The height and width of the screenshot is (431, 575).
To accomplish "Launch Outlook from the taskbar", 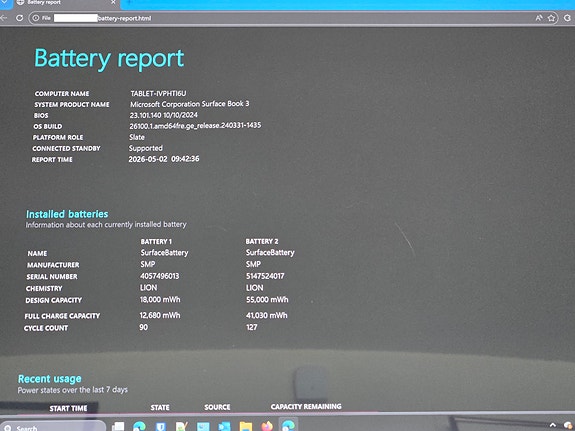I will click(x=224, y=426).
